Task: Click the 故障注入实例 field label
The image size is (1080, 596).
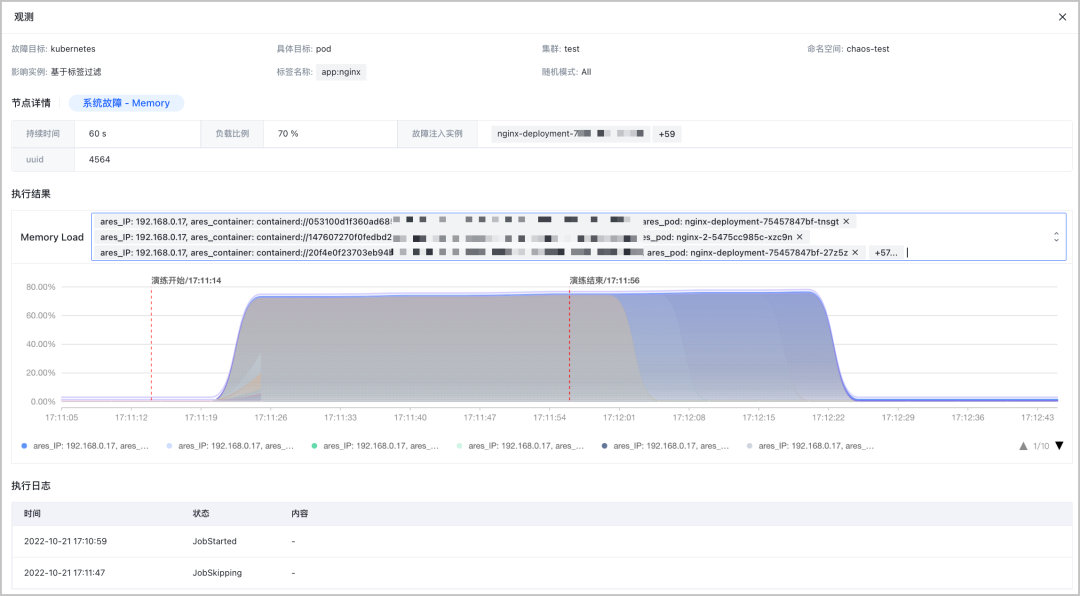Action: coord(437,134)
